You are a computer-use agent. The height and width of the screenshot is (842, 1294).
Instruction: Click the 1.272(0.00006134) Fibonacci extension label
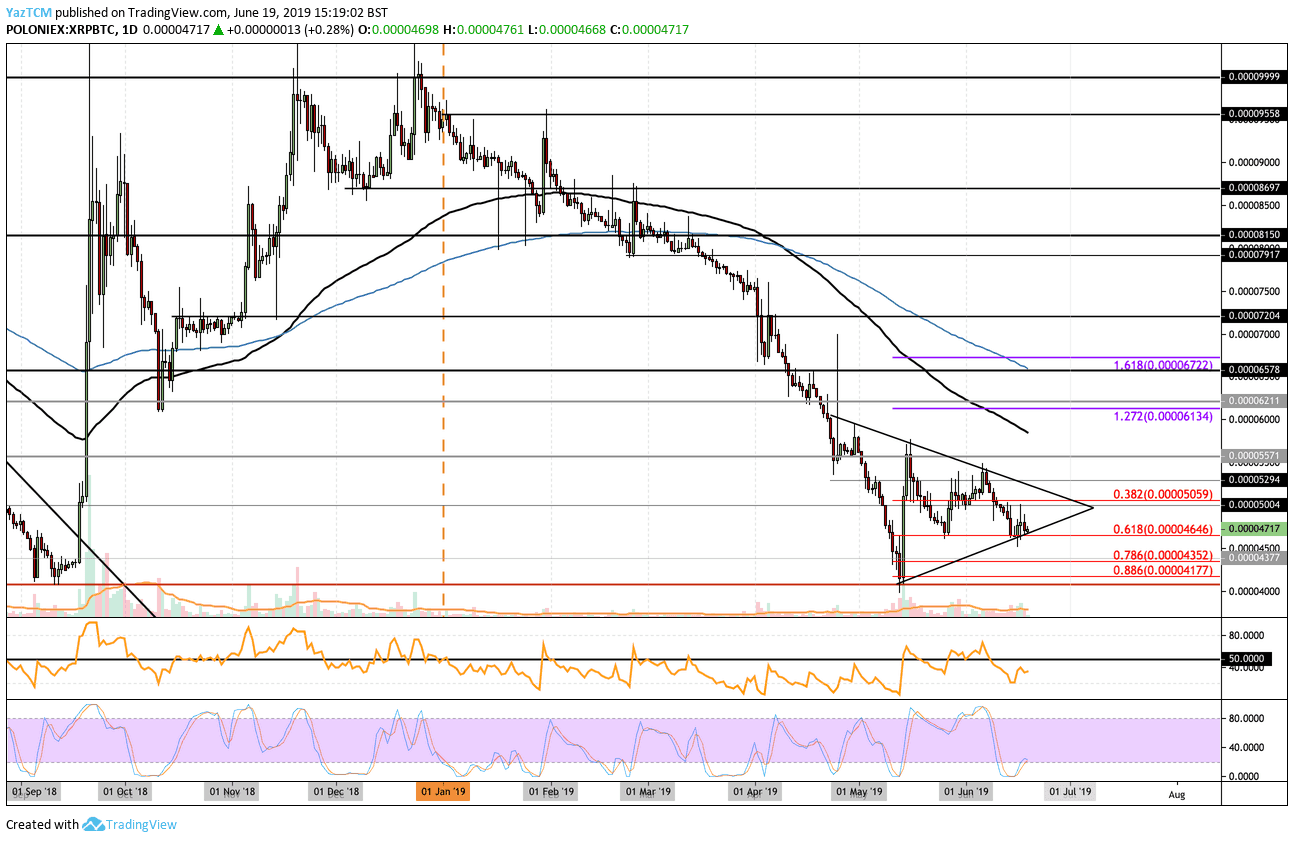(x=1162, y=416)
